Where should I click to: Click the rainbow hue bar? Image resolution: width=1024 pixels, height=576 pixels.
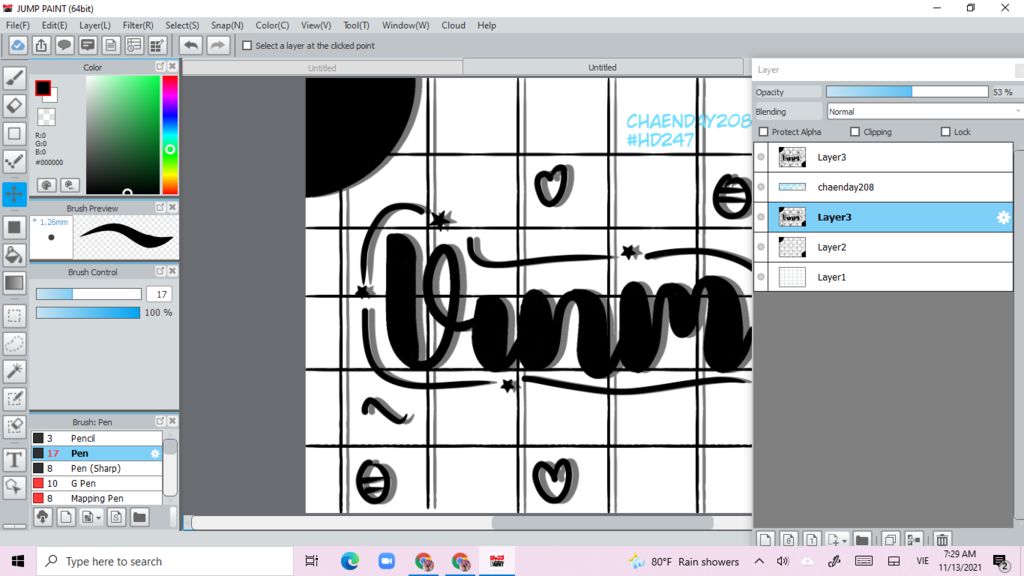(x=170, y=135)
